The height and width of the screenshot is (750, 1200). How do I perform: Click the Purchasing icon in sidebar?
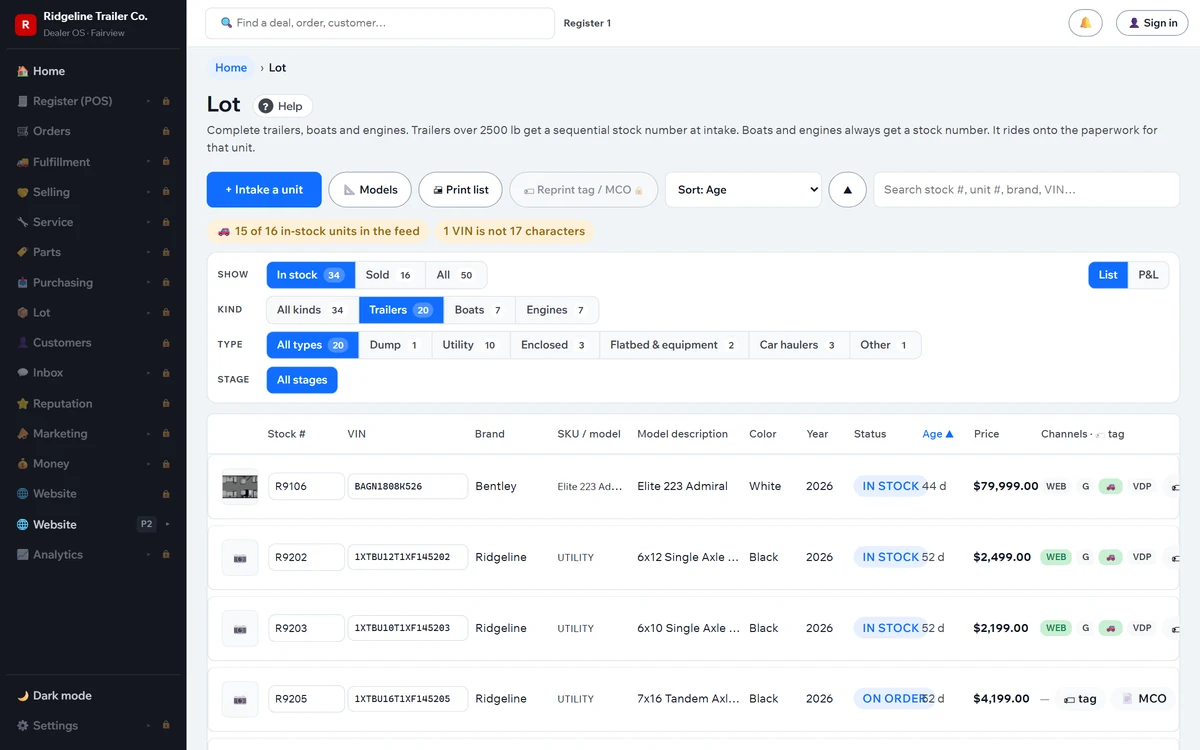click(x=23, y=282)
